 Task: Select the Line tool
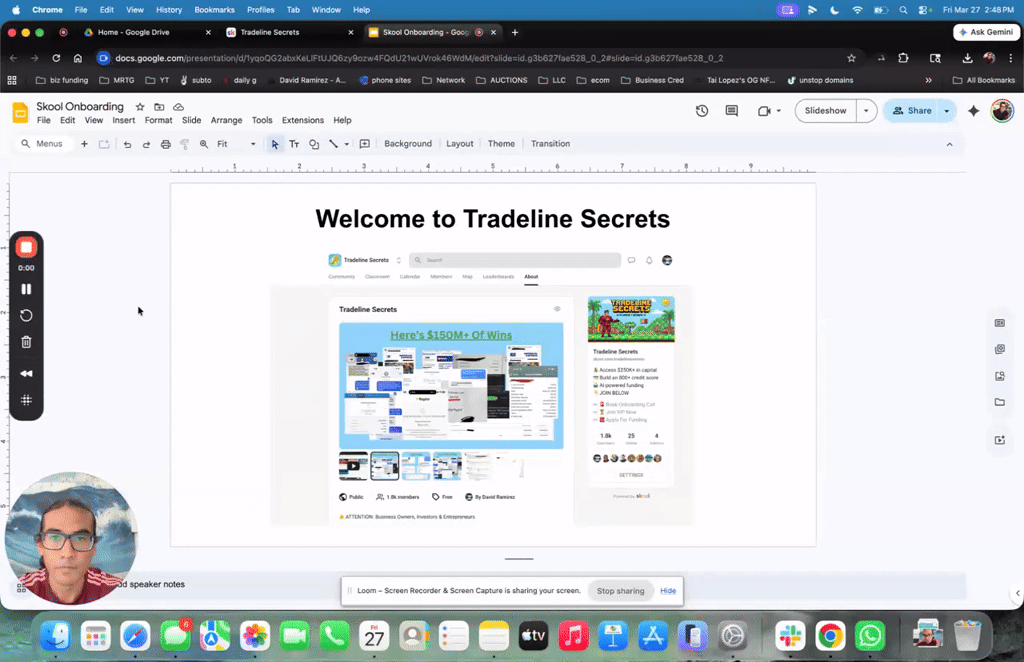[334, 144]
